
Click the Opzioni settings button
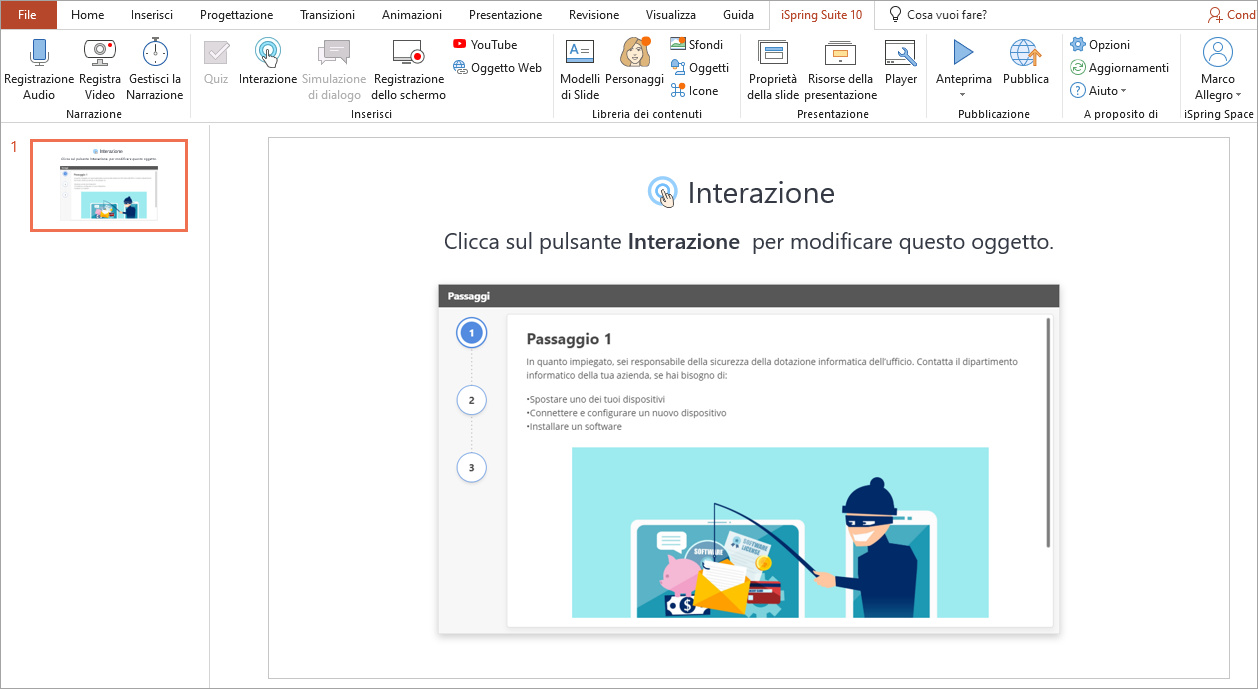point(1101,45)
